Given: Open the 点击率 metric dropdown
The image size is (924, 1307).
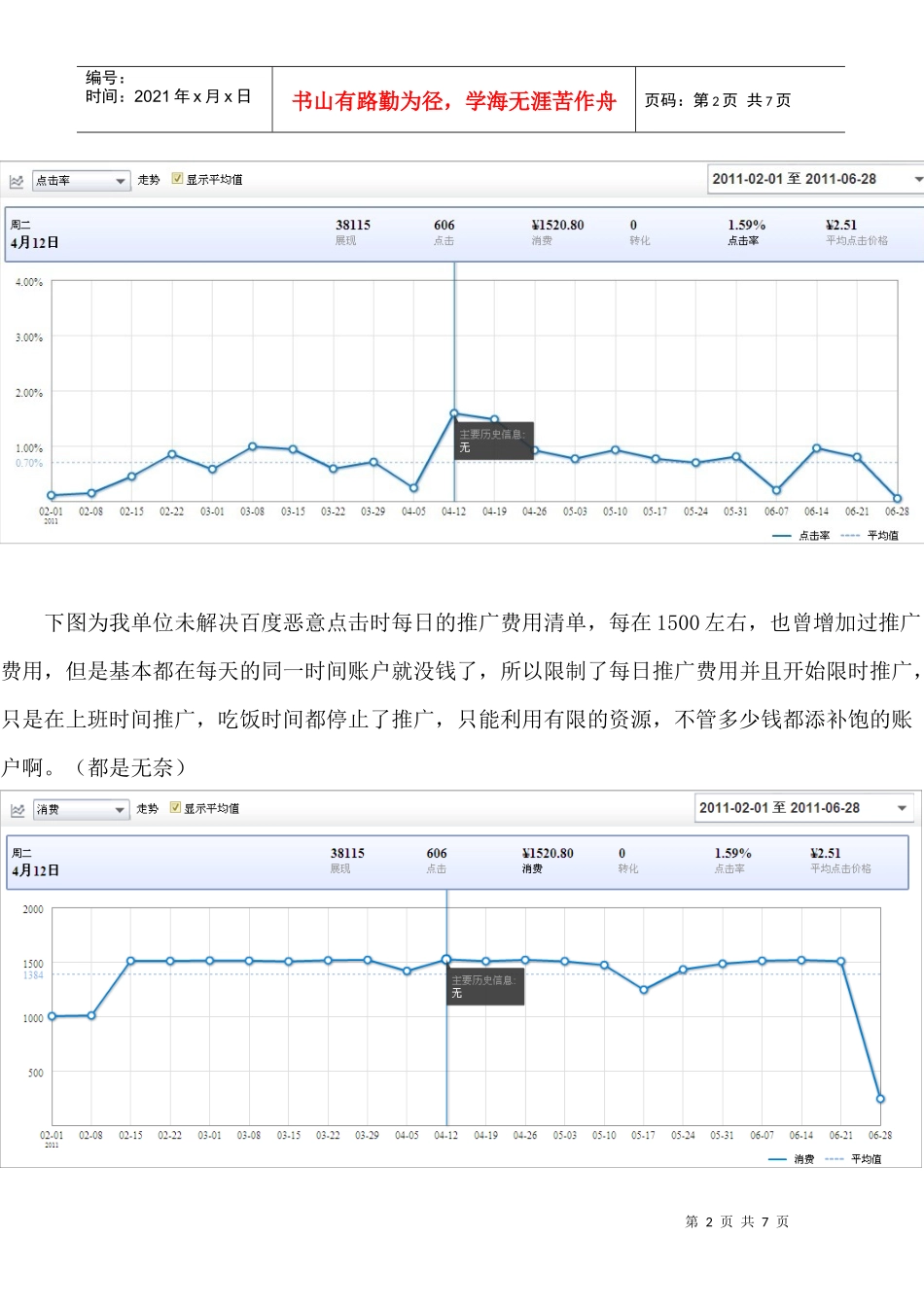Looking at the screenshot, I should (82, 181).
